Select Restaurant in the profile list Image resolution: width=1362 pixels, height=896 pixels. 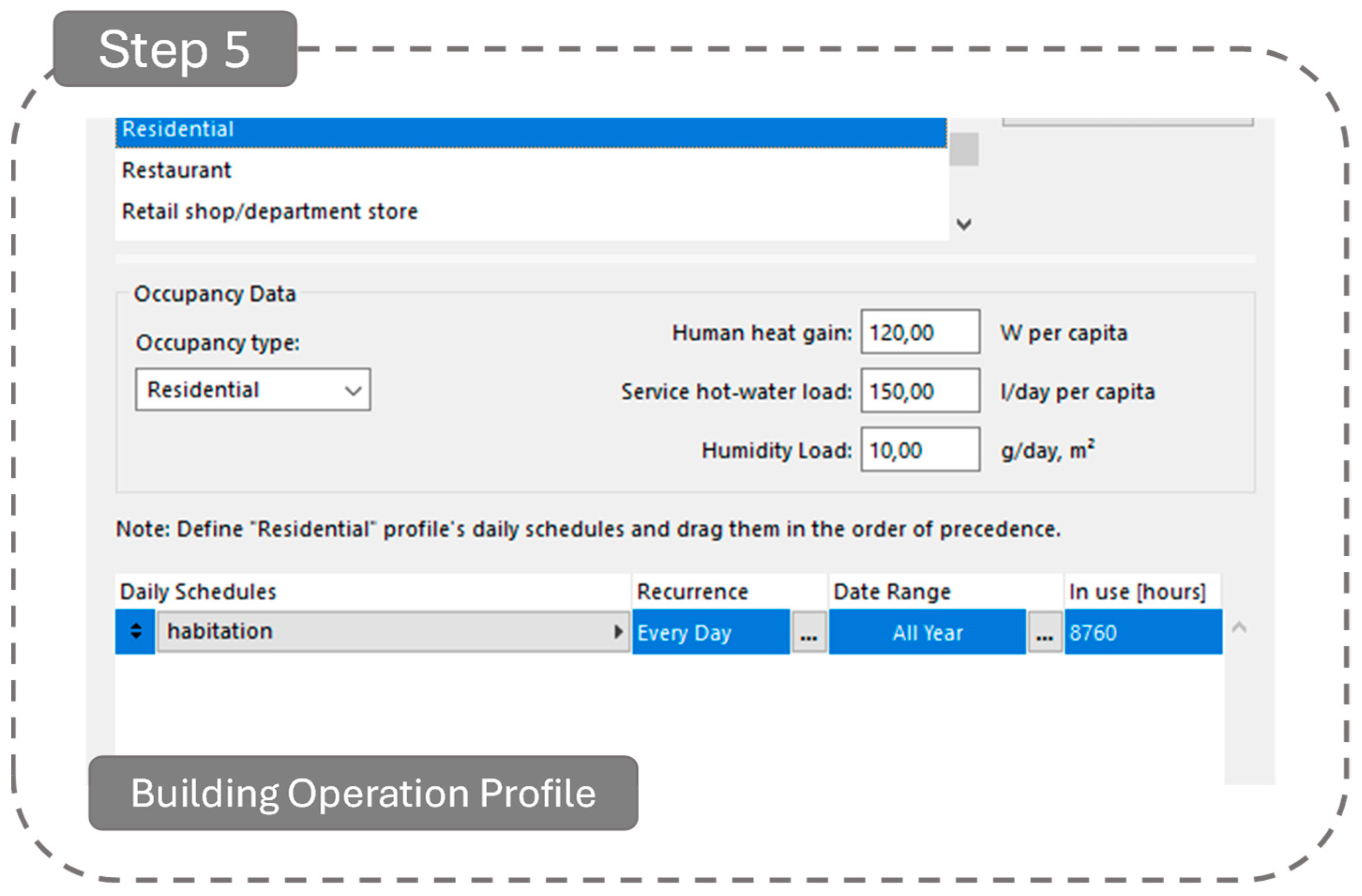(176, 171)
